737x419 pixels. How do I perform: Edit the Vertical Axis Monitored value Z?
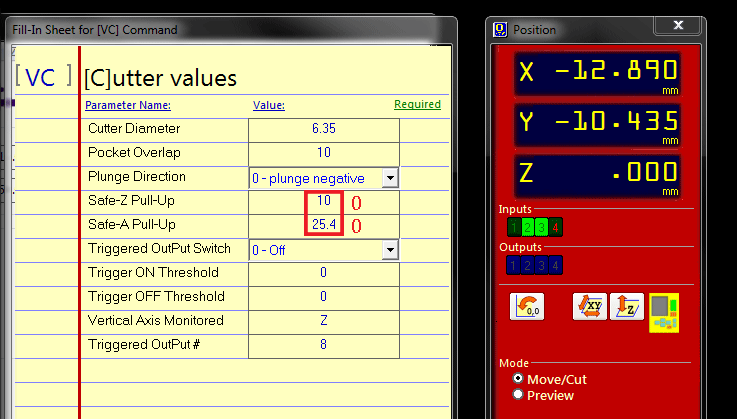[324, 321]
